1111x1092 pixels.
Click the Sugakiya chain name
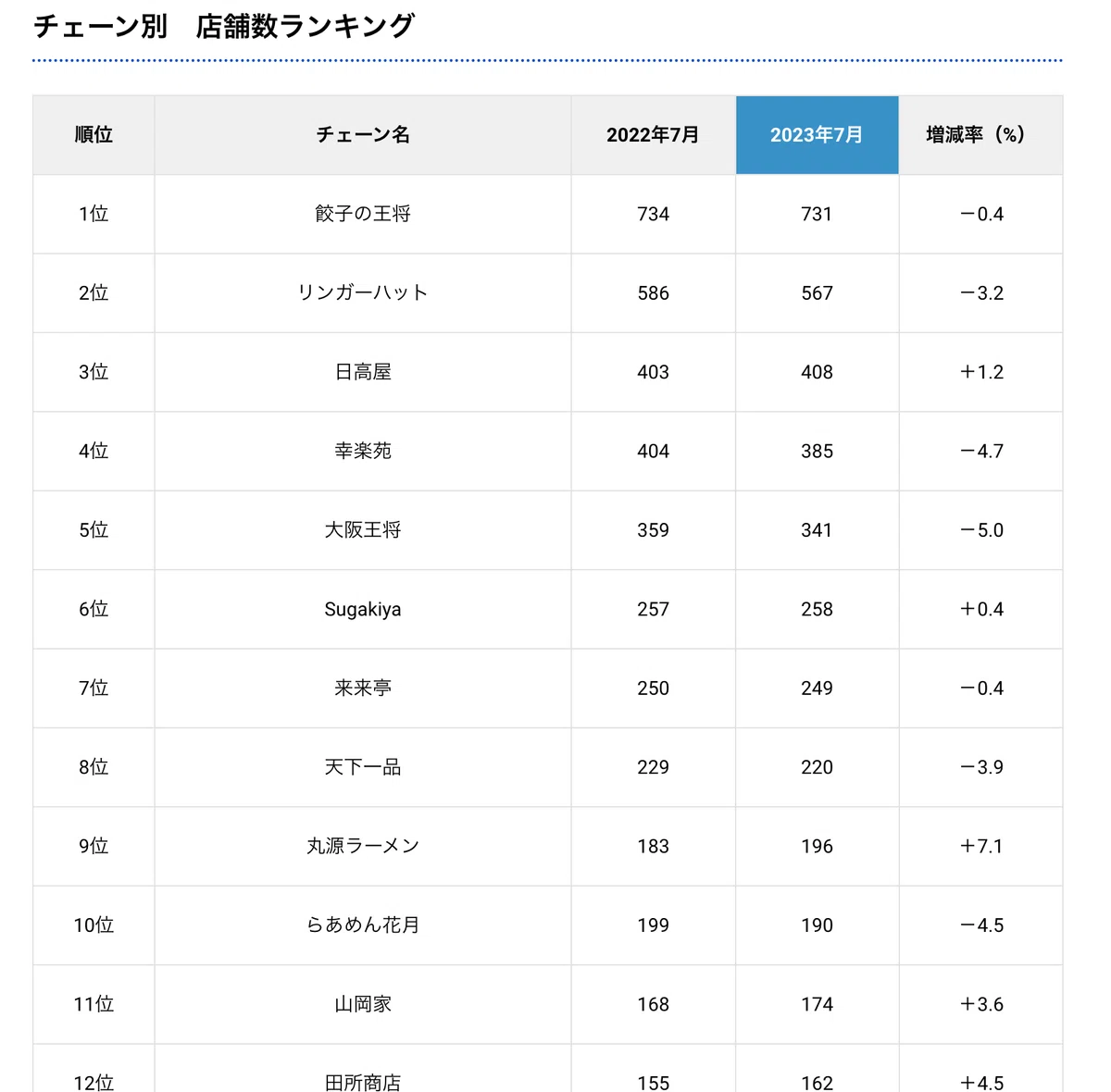pyautogui.click(x=363, y=610)
